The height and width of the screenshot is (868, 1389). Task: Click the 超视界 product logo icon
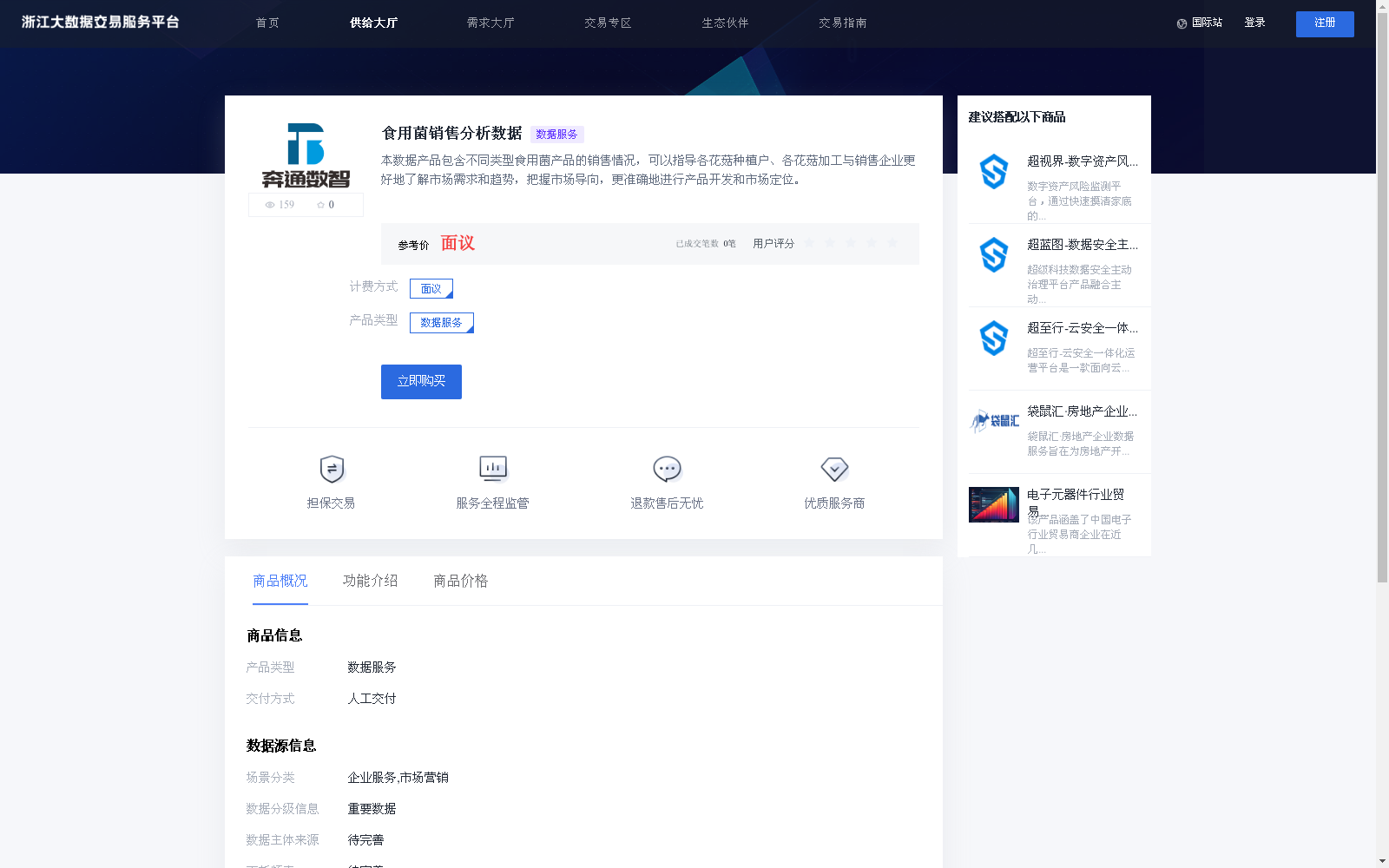click(994, 171)
